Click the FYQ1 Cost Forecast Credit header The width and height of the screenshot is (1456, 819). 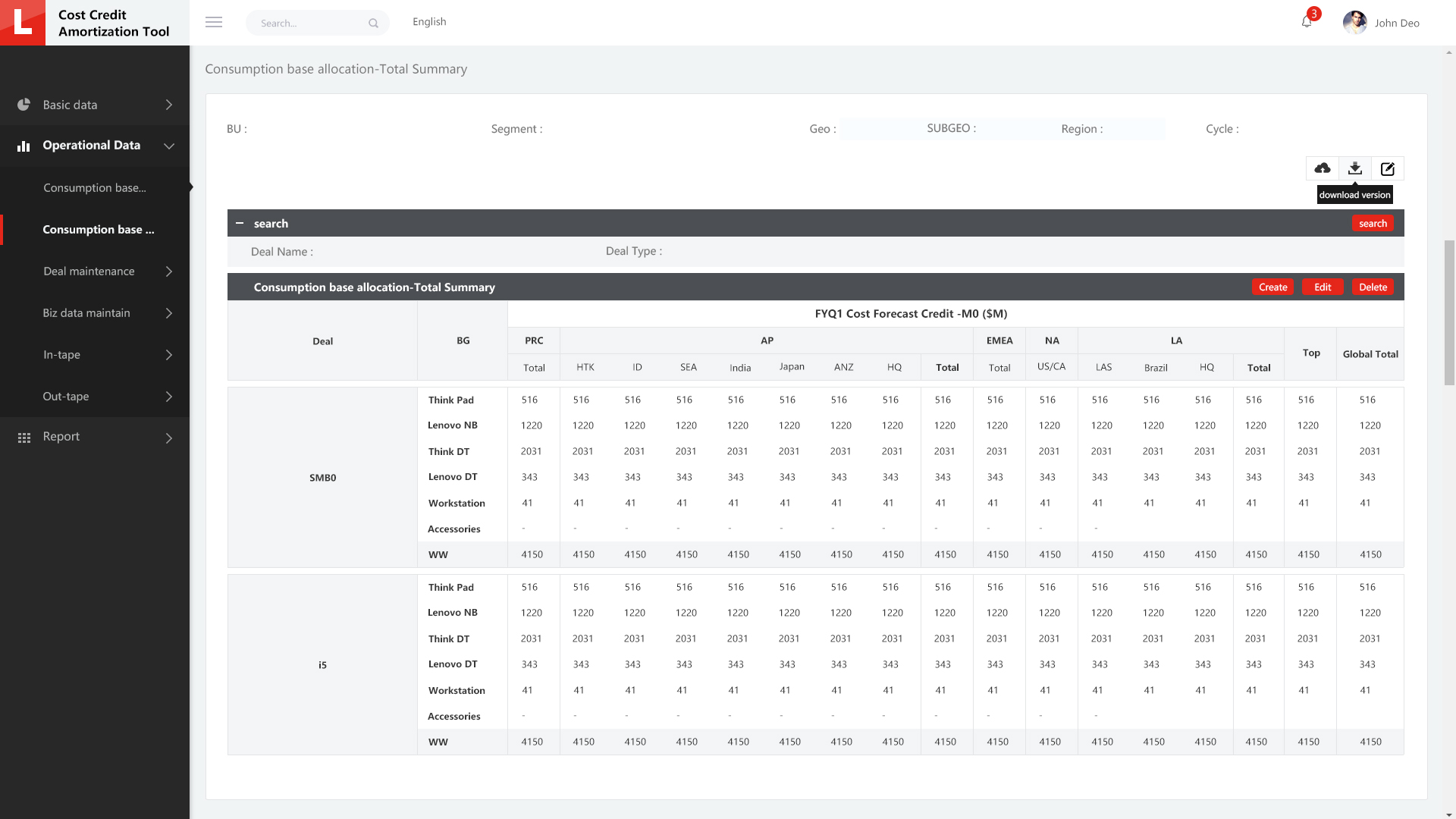[911, 314]
